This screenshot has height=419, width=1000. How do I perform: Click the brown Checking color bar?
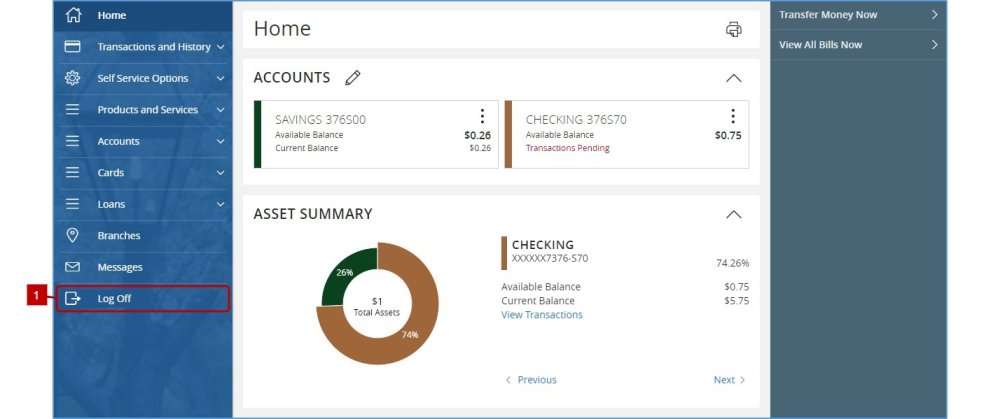coord(504,253)
